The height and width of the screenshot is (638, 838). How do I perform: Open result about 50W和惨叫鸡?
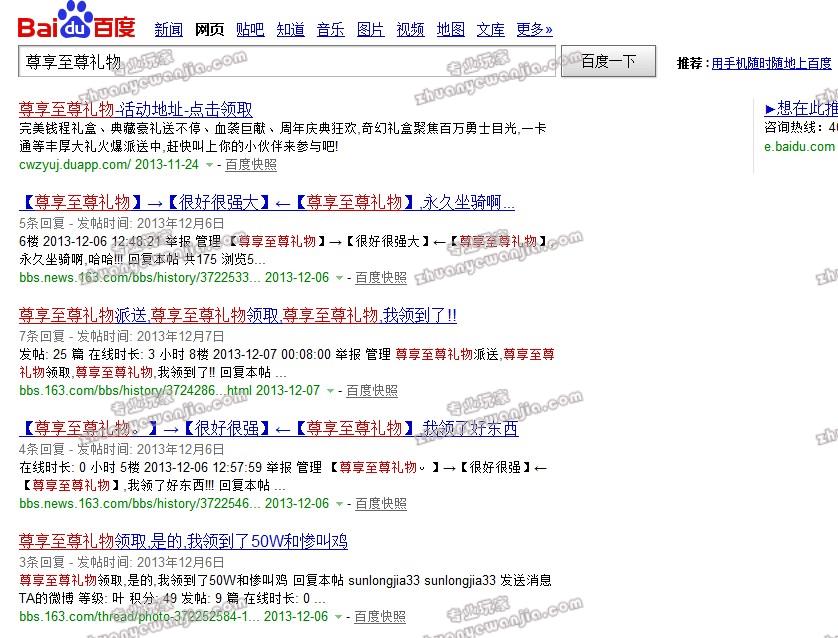[x=183, y=541]
